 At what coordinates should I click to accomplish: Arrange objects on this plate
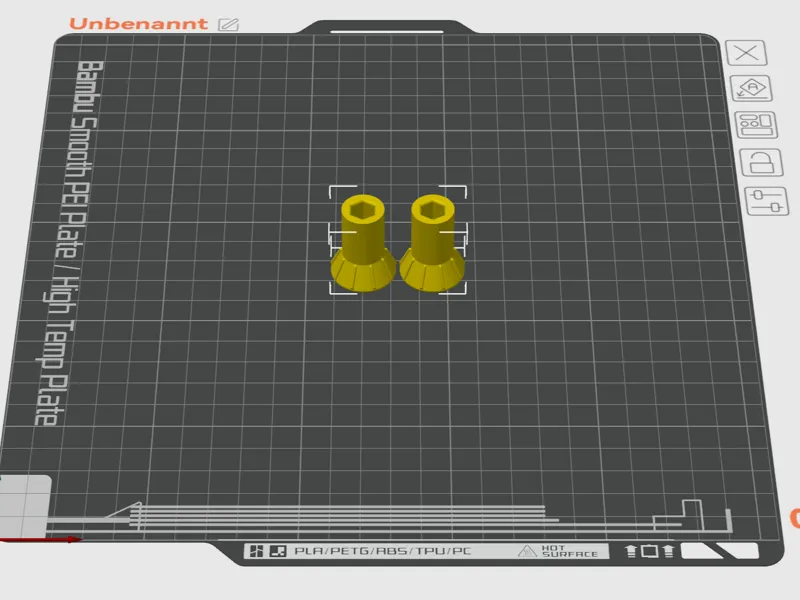tap(756, 125)
